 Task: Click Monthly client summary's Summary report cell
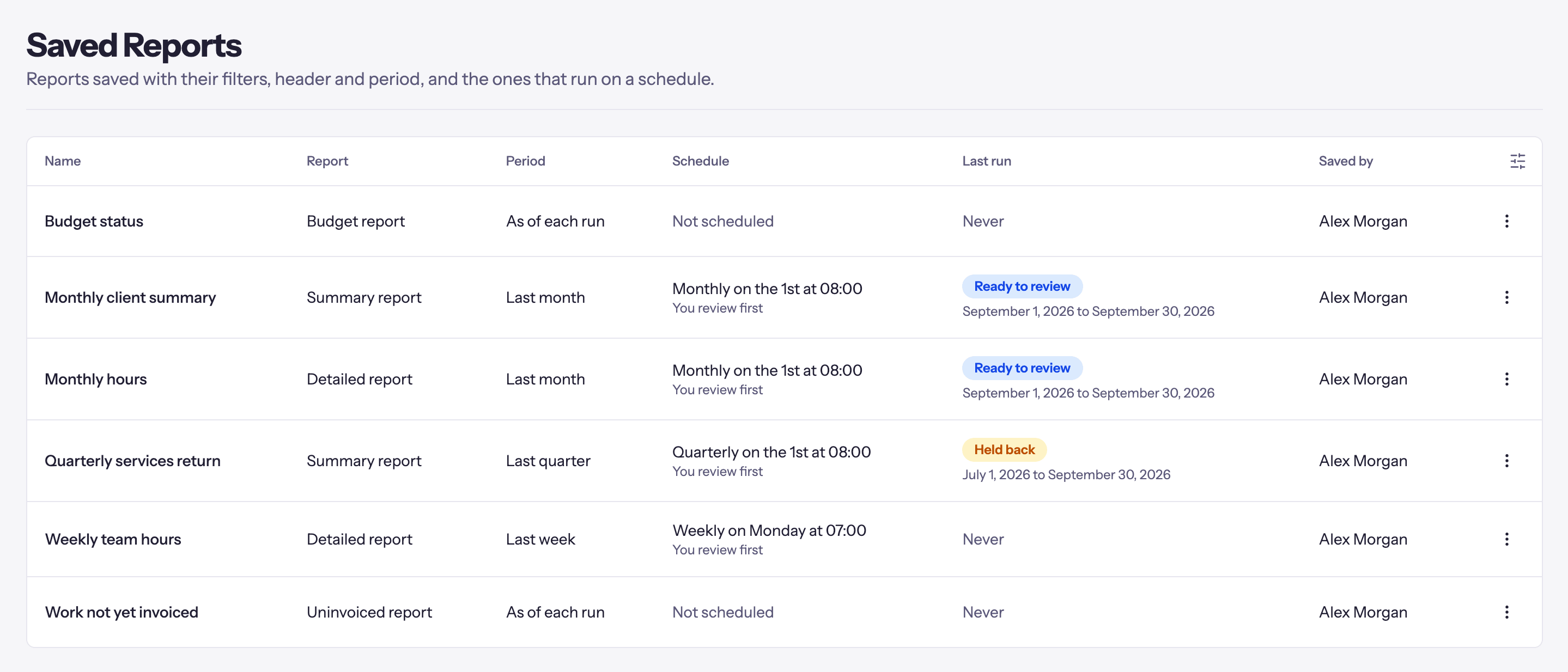(x=364, y=297)
